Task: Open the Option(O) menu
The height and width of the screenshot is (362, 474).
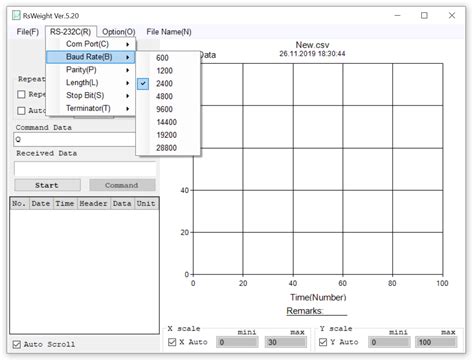Action: coord(118,32)
